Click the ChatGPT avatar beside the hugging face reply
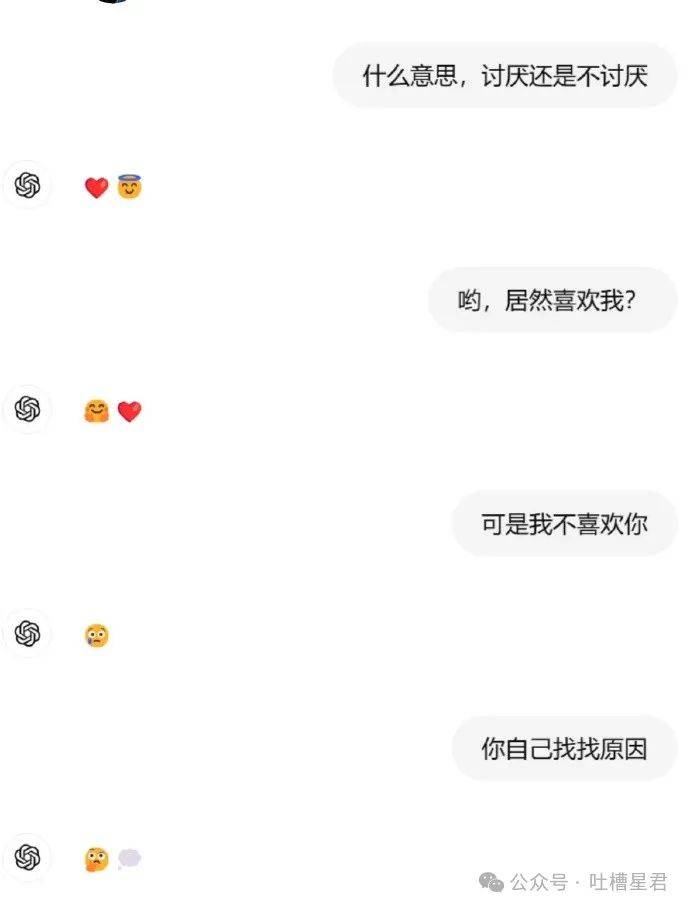The height and width of the screenshot is (910, 690). coord(27,409)
